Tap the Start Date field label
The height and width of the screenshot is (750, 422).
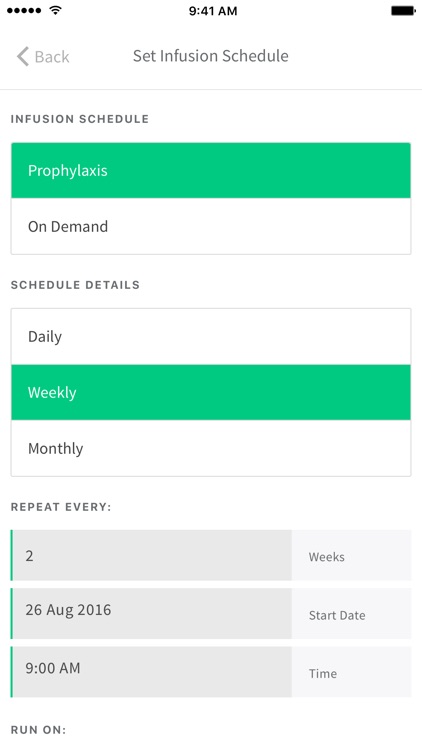pos(337,615)
